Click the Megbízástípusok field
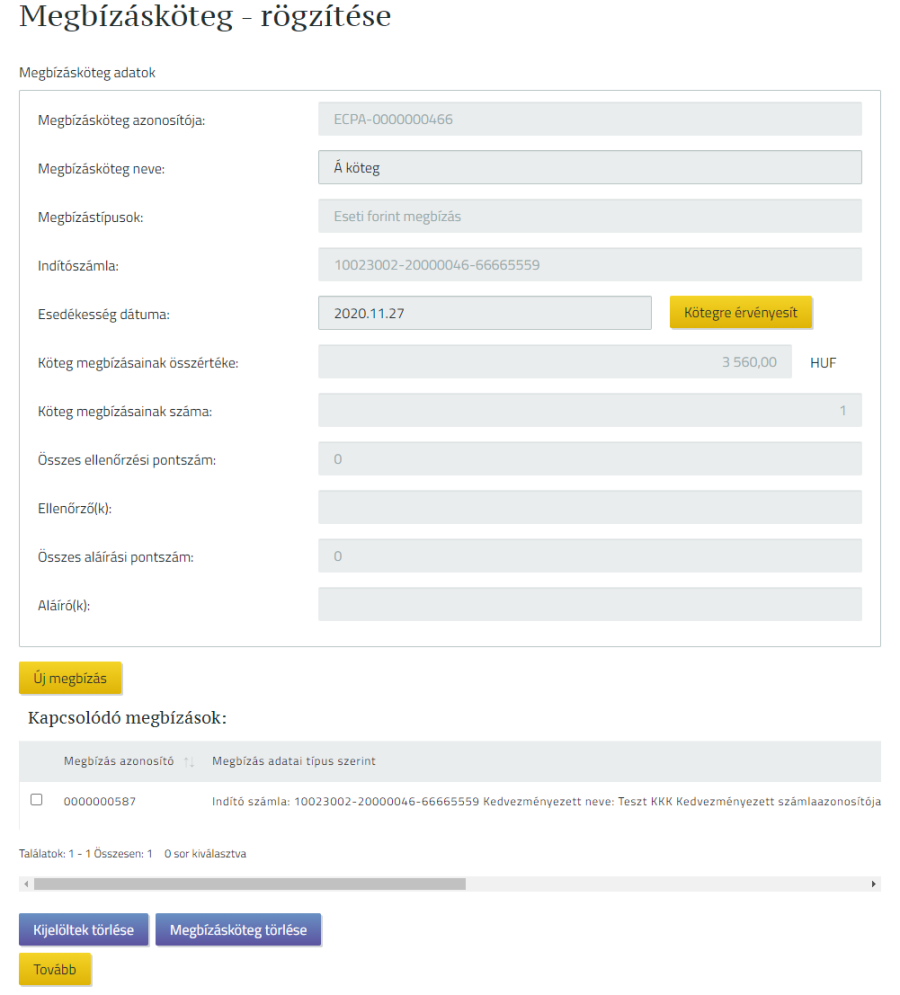This screenshot has width=900, height=995. coord(589,216)
